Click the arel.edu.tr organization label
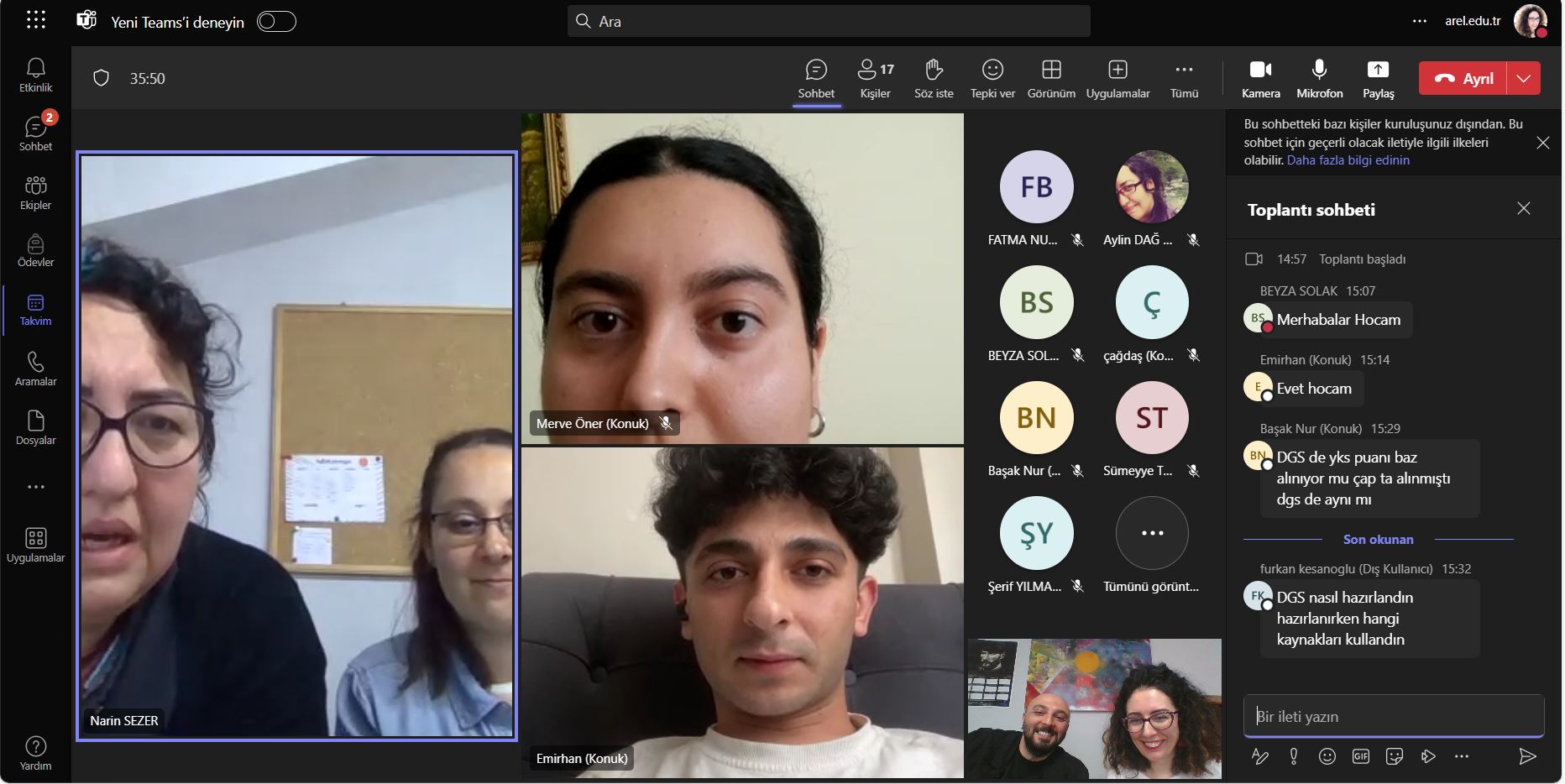 point(1473,21)
